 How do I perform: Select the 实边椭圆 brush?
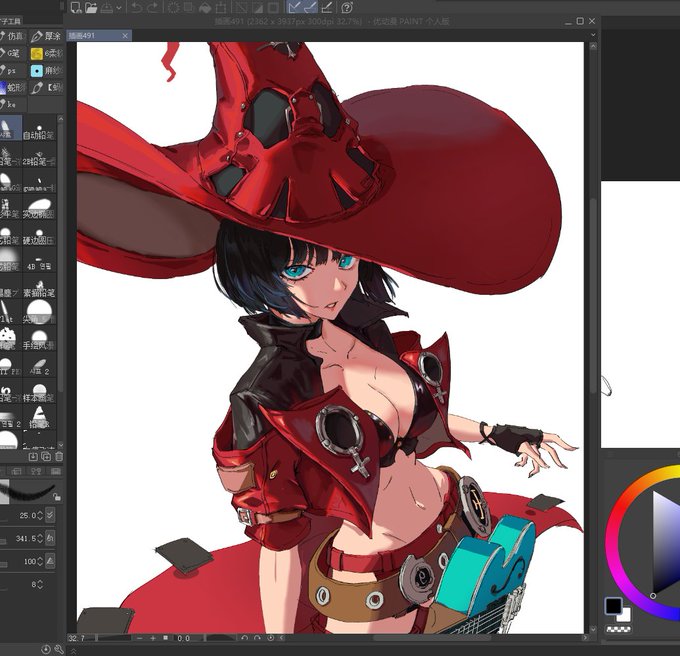(39, 208)
